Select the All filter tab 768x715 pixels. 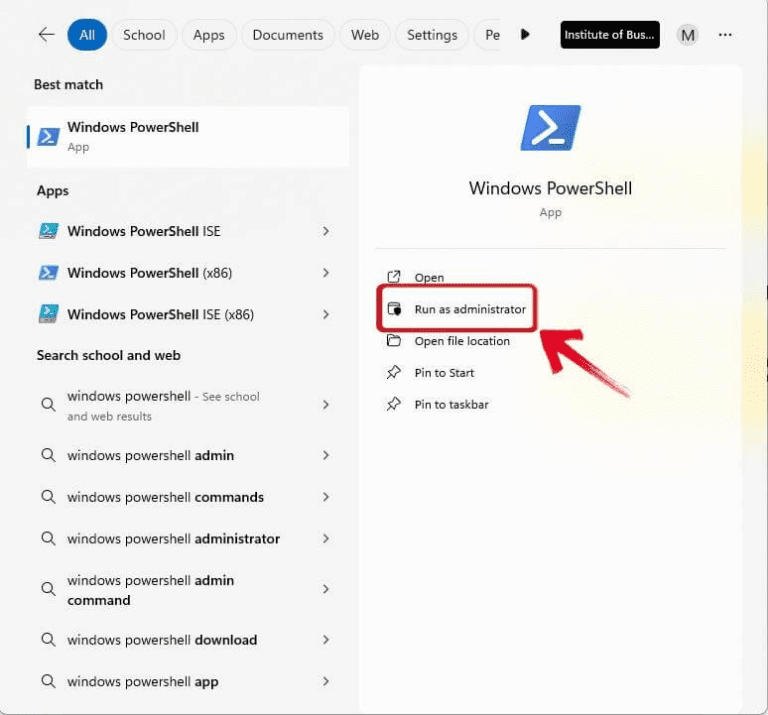[87, 35]
